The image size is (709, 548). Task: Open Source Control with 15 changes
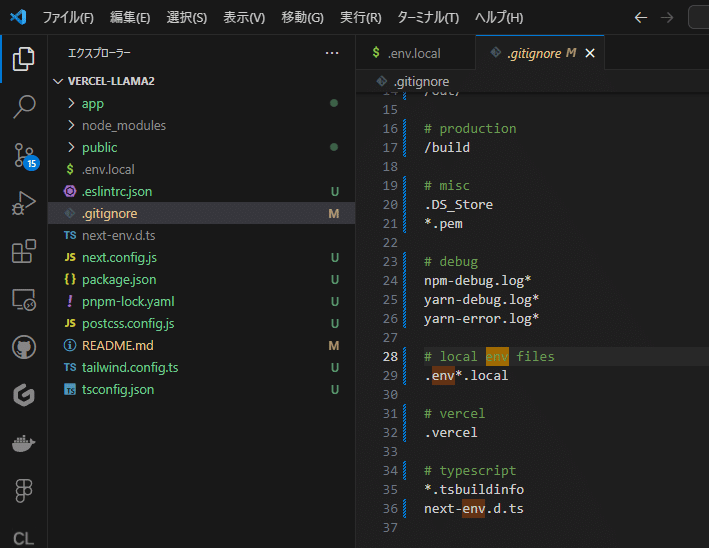[23, 155]
